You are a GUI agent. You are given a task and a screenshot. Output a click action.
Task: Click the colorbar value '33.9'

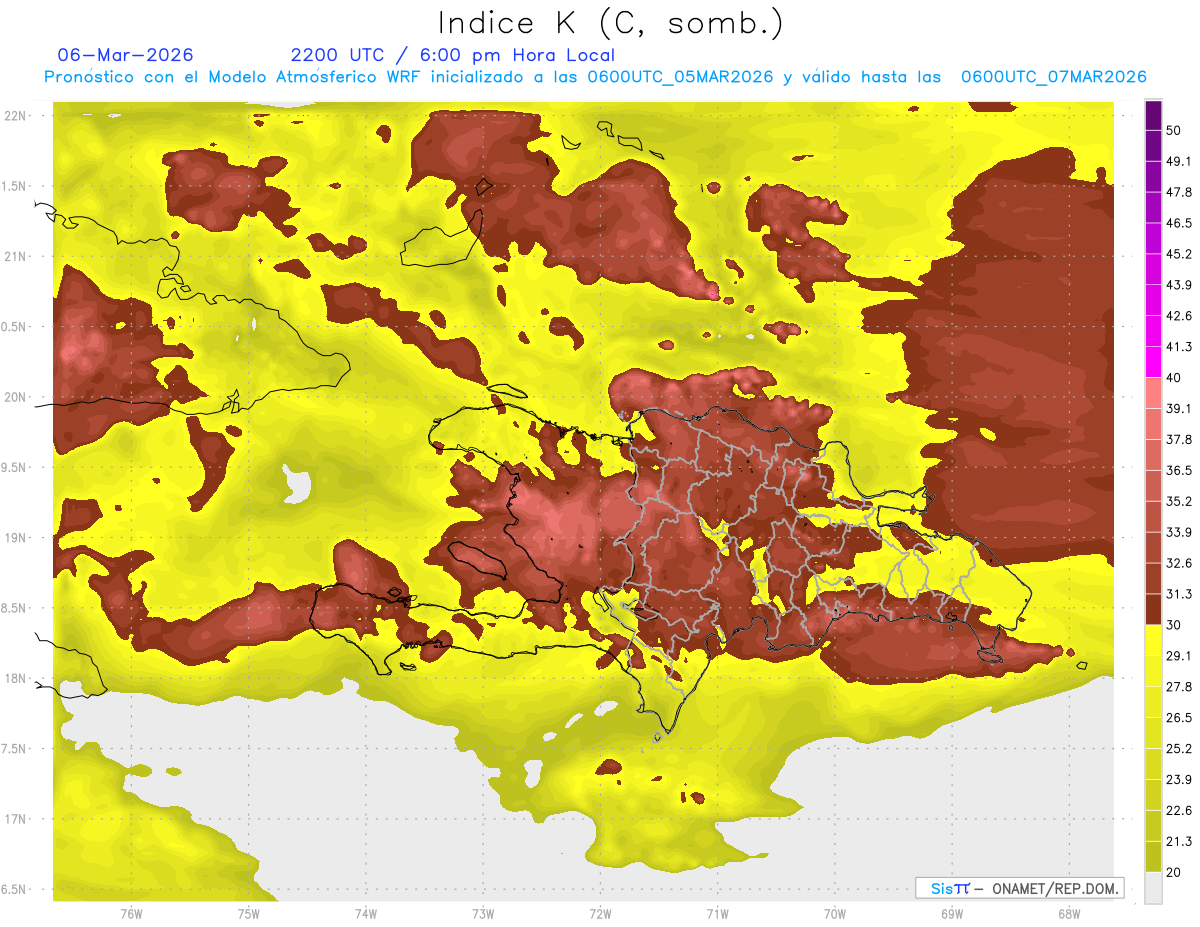[x=1179, y=532]
